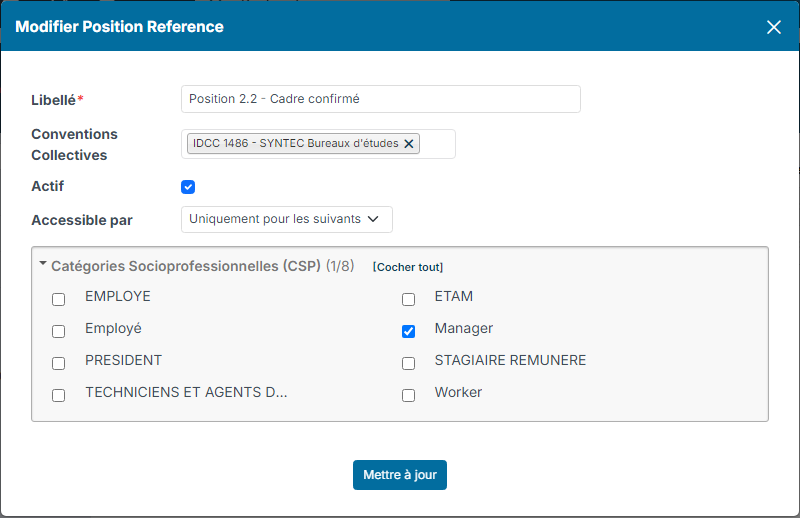Screen dimensions: 800x518
Task: Click the TECHNICIENS ET AGENTS D... label
Action: tap(186, 392)
